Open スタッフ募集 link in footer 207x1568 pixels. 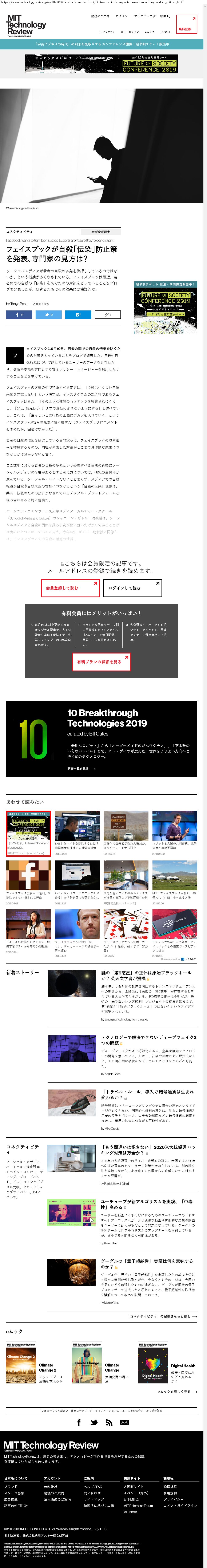14,1493
